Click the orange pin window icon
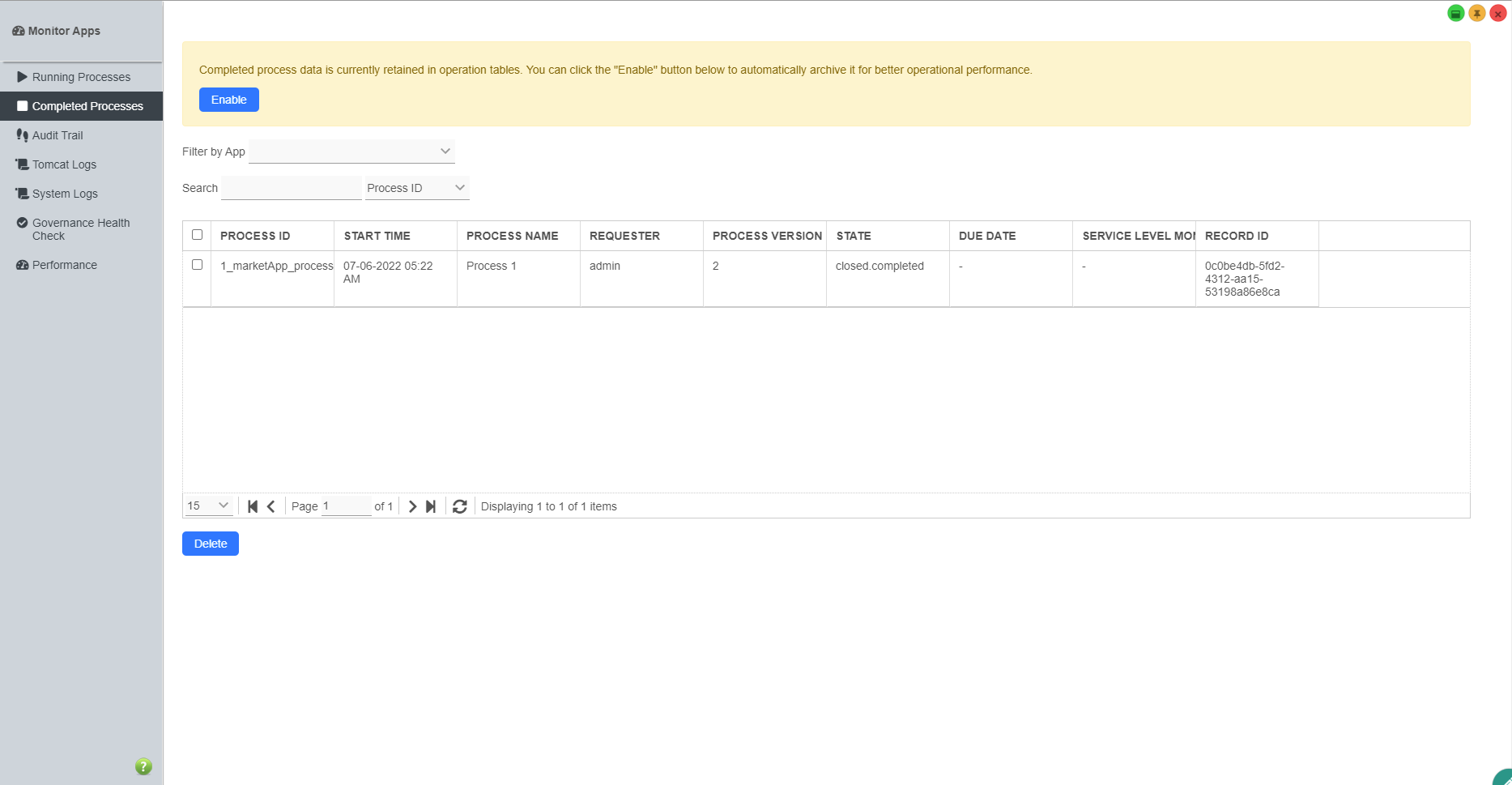 1477,14
